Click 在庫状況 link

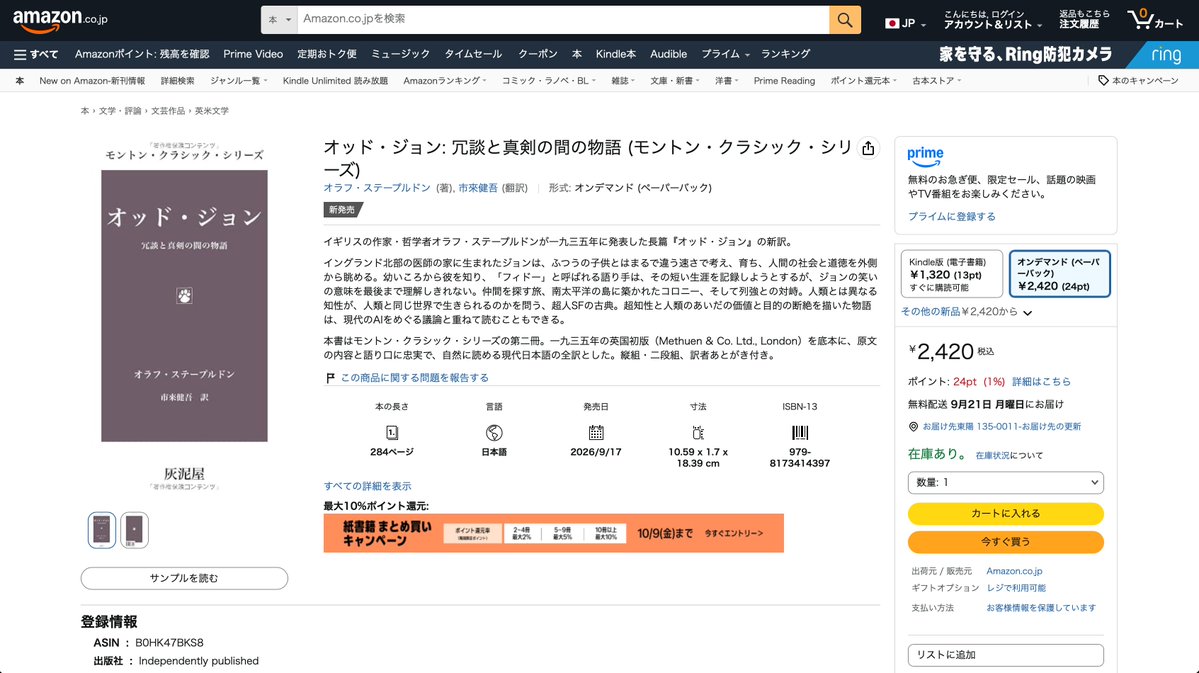coord(993,456)
